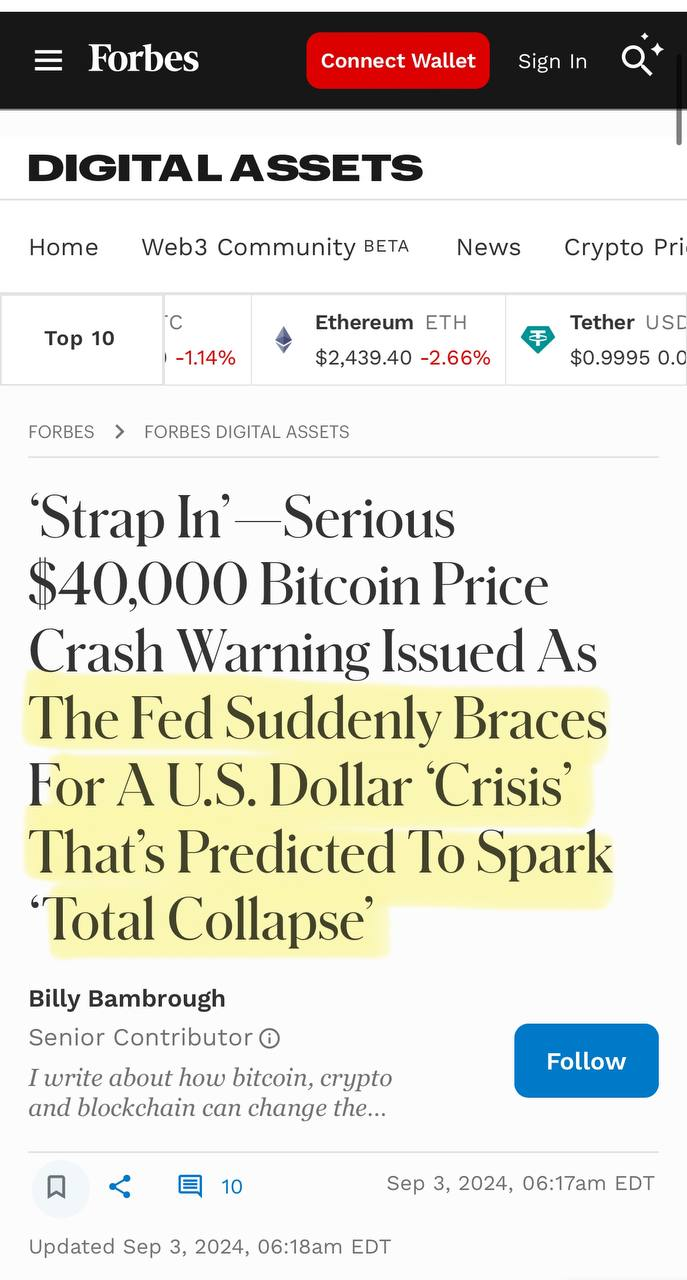The width and height of the screenshot is (687, 1280).
Task: Click the Sign In link
Action: (552, 61)
